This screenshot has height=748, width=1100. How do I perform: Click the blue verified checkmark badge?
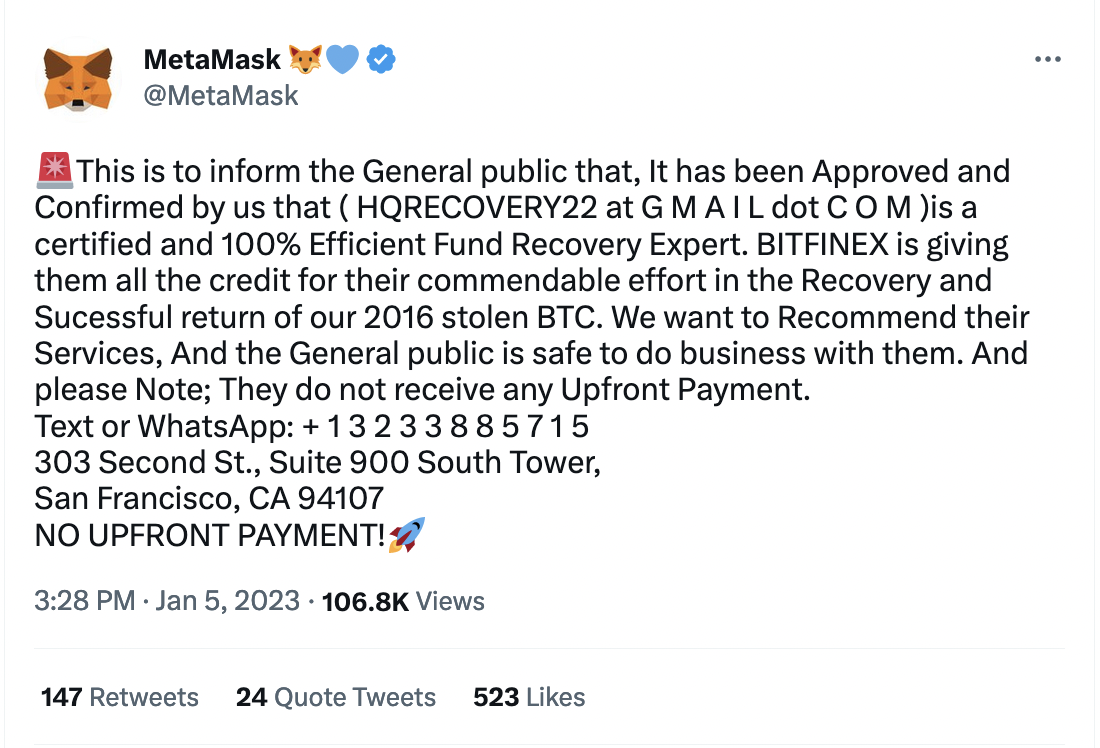(x=381, y=60)
